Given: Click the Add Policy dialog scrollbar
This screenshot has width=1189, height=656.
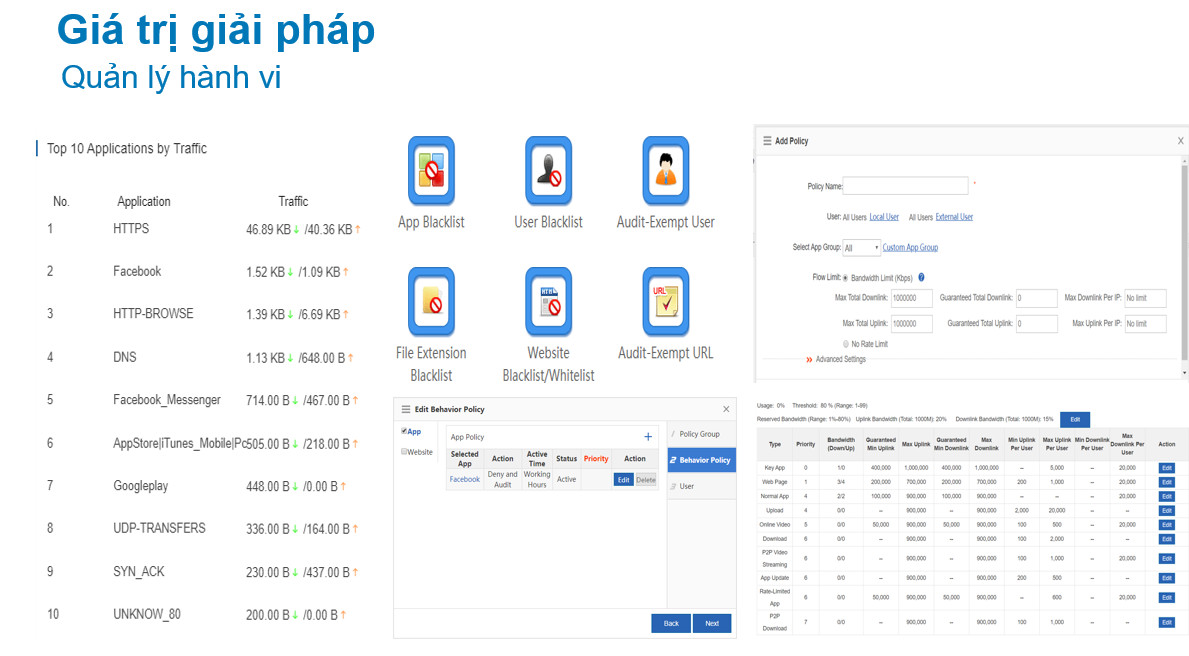Looking at the screenshot, I should (x=1184, y=260).
